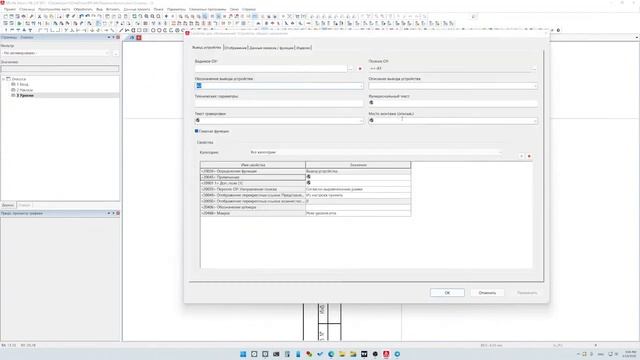640x360 pixels.
Task: Open the Параметры menu
Action: [x=176, y=9]
